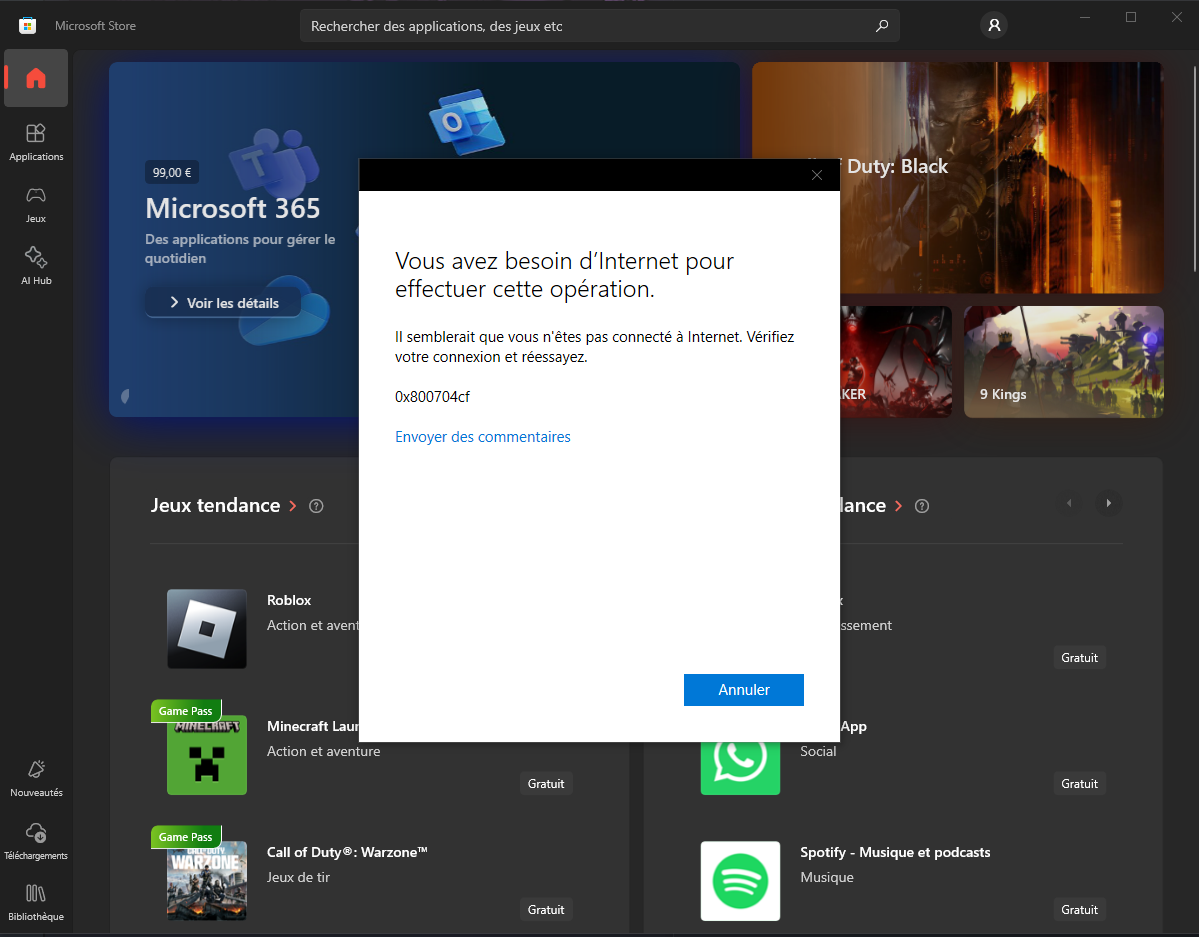The width and height of the screenshot is (1199, 937).
Task: Click Game Pass badge on Minecraft
Action: point(186,711)
